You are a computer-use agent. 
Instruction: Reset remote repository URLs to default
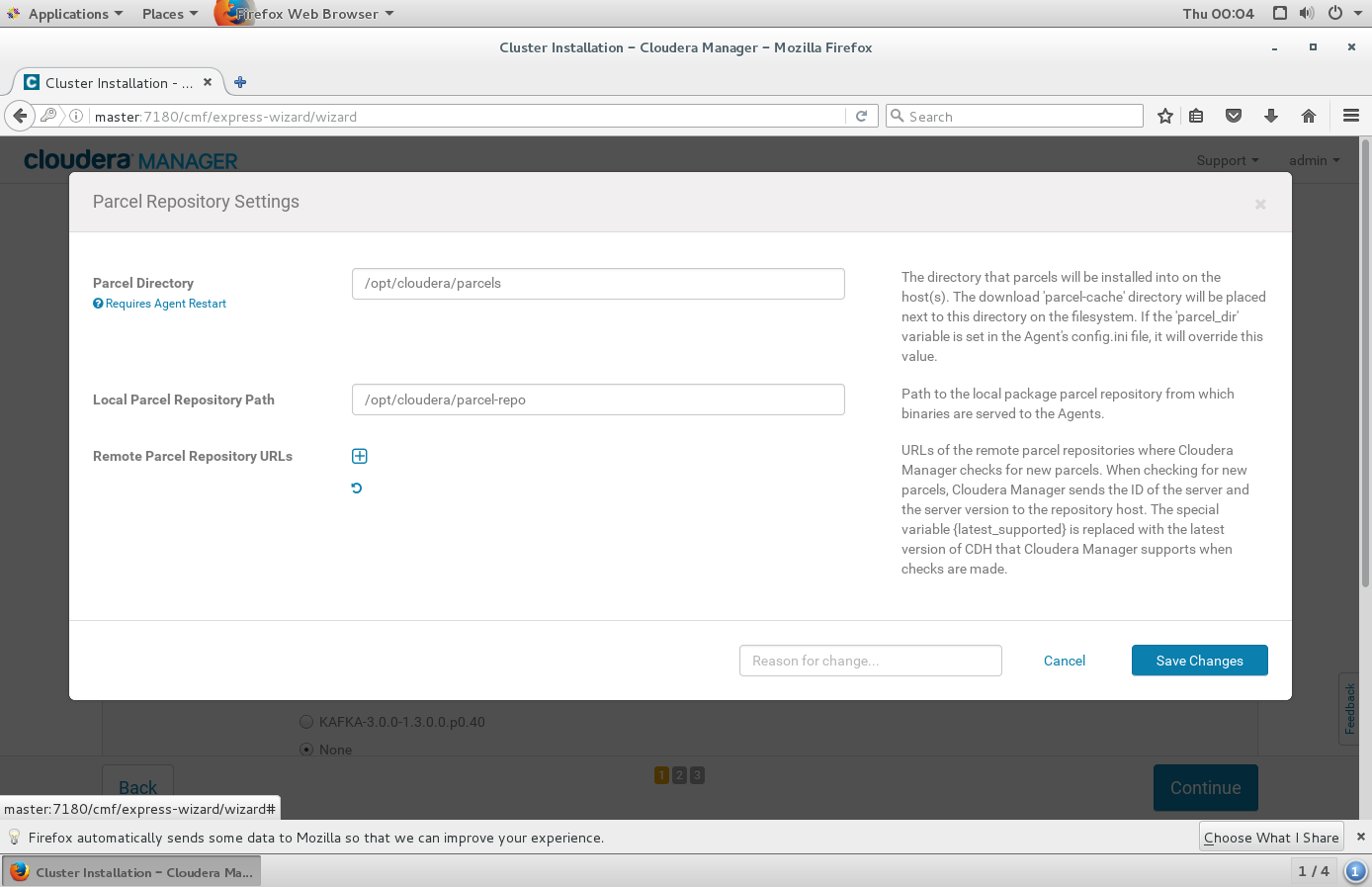(x=357, y=488)
